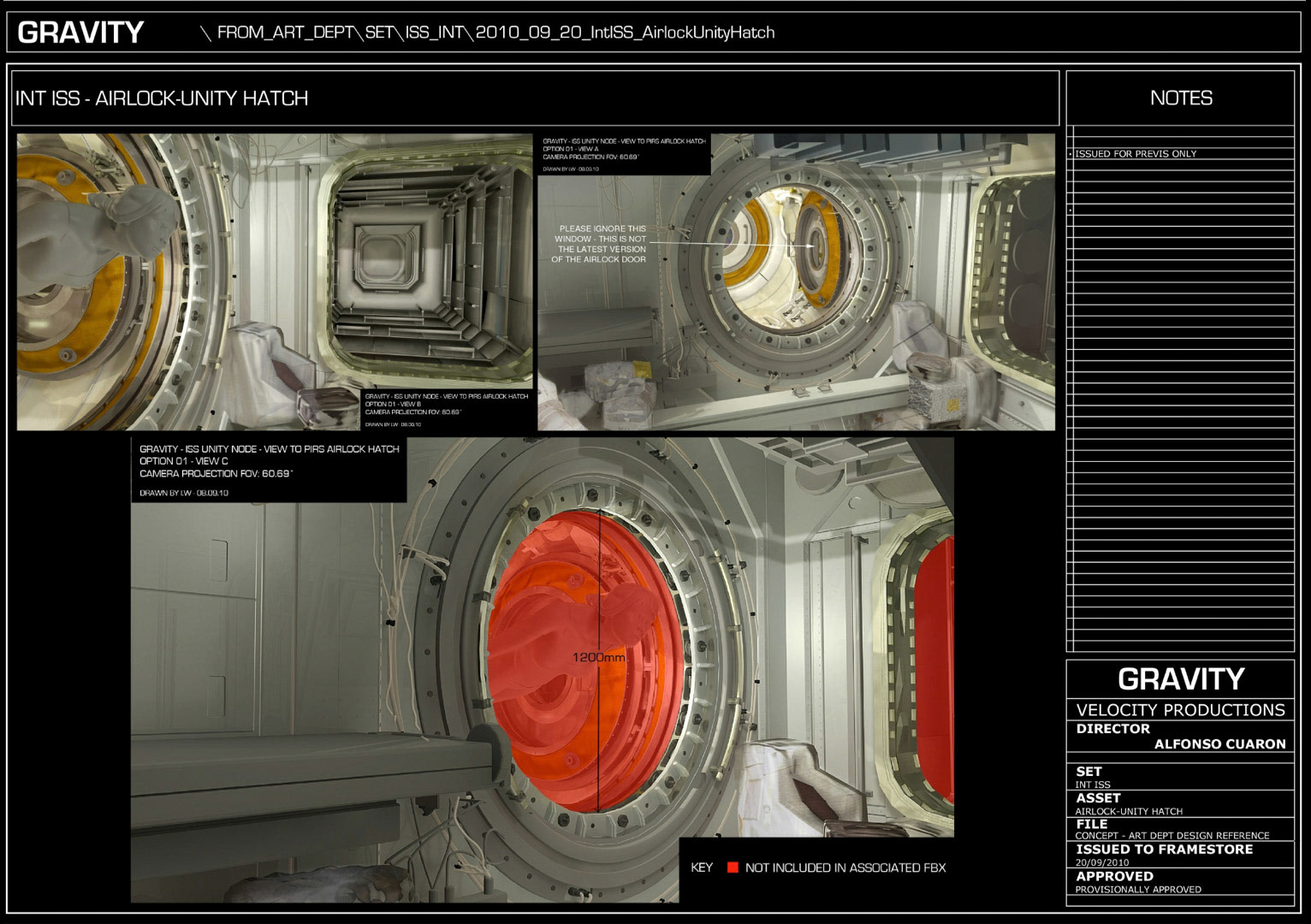
Task: Click the 'OPTION 01 - VIEW A' caption line
Action: click(571, 149)
